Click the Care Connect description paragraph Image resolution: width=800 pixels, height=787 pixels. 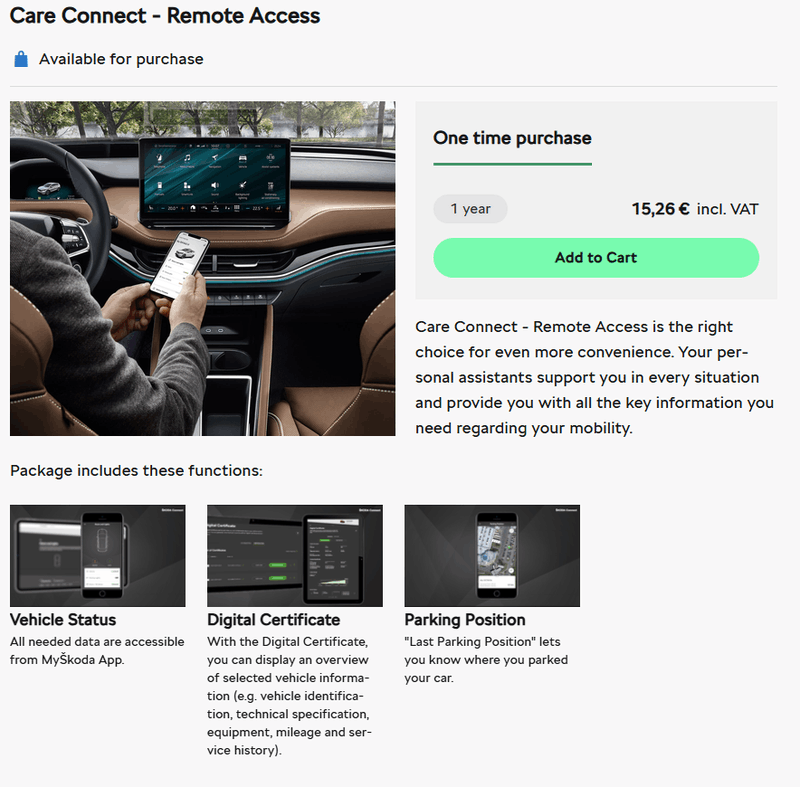click(594, 377)
